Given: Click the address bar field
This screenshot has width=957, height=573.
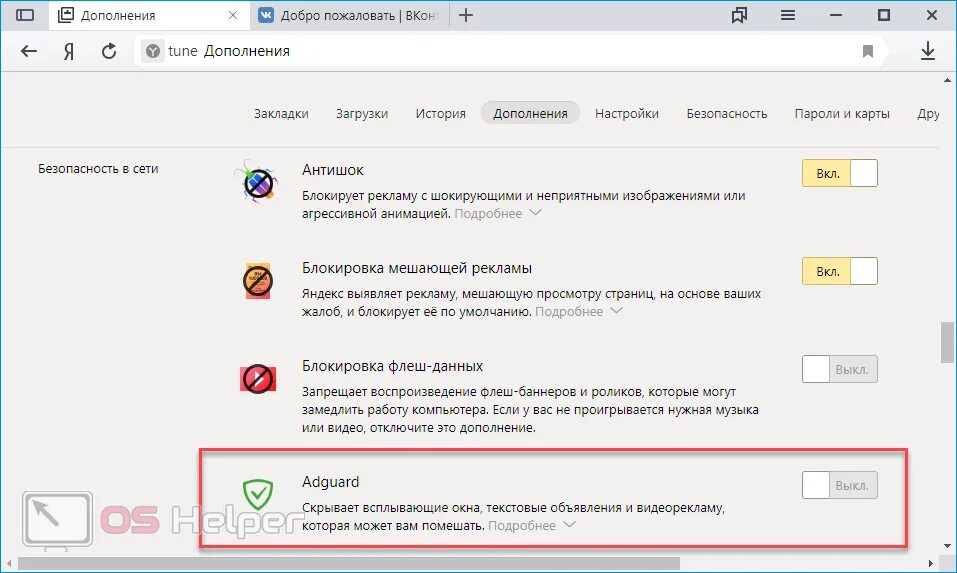Looking at the screenshot, I should point(510,51).
